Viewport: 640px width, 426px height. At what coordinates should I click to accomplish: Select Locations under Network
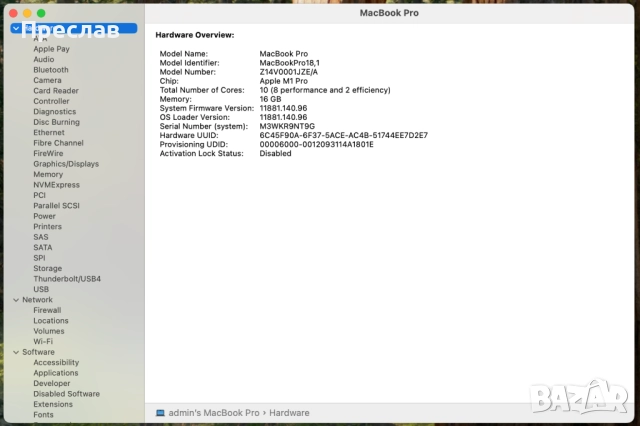(x=51, y=321)
